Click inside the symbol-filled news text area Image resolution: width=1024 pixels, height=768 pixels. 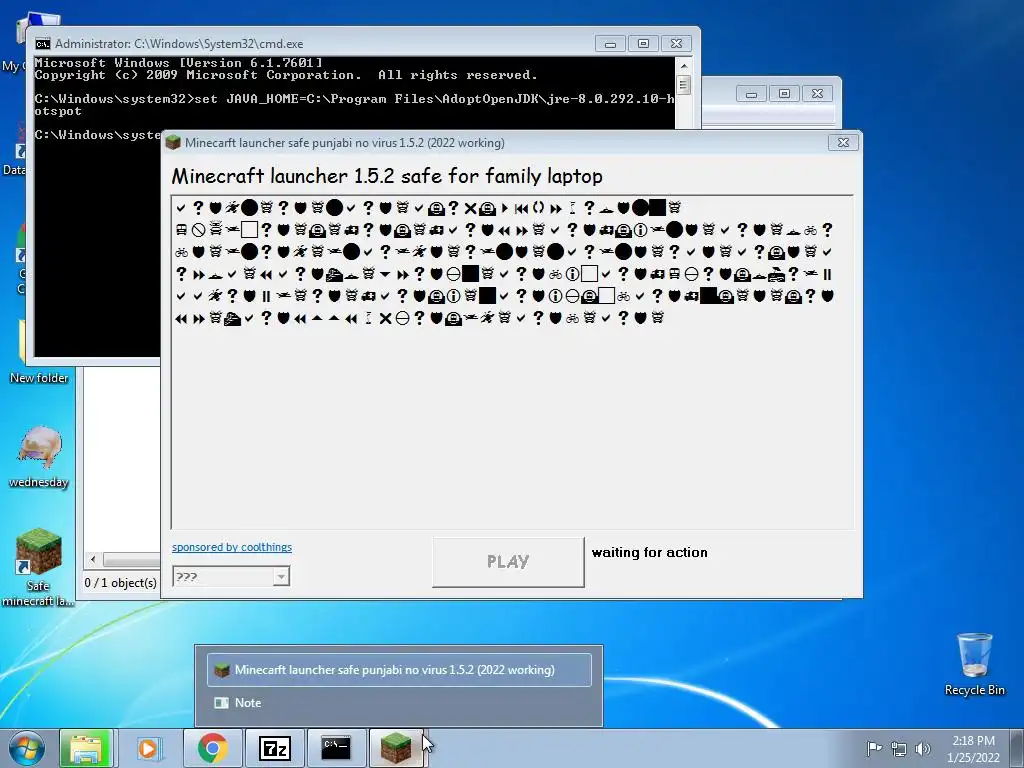pos(513,362)
